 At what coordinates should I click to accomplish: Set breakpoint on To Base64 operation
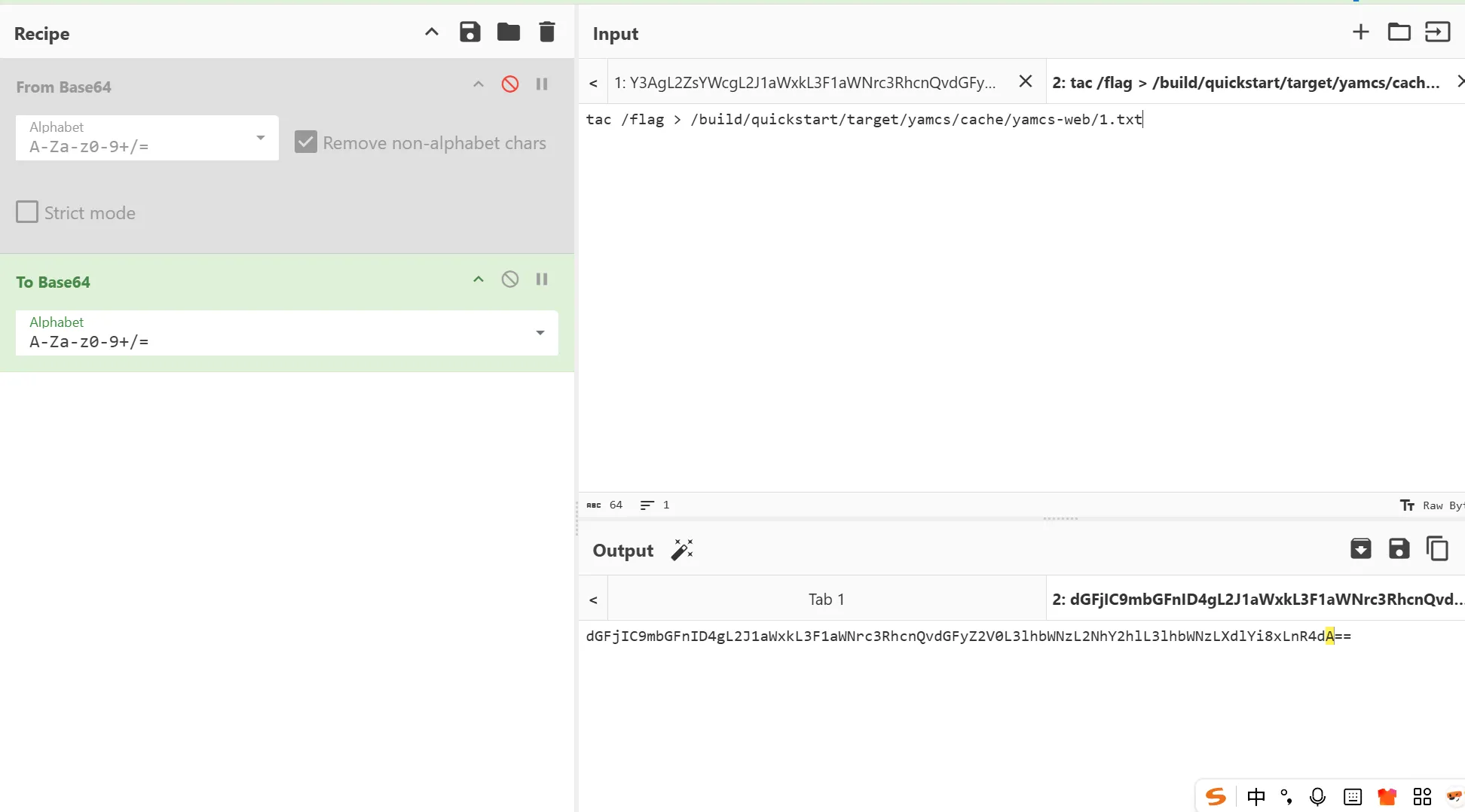coord(542,279)
